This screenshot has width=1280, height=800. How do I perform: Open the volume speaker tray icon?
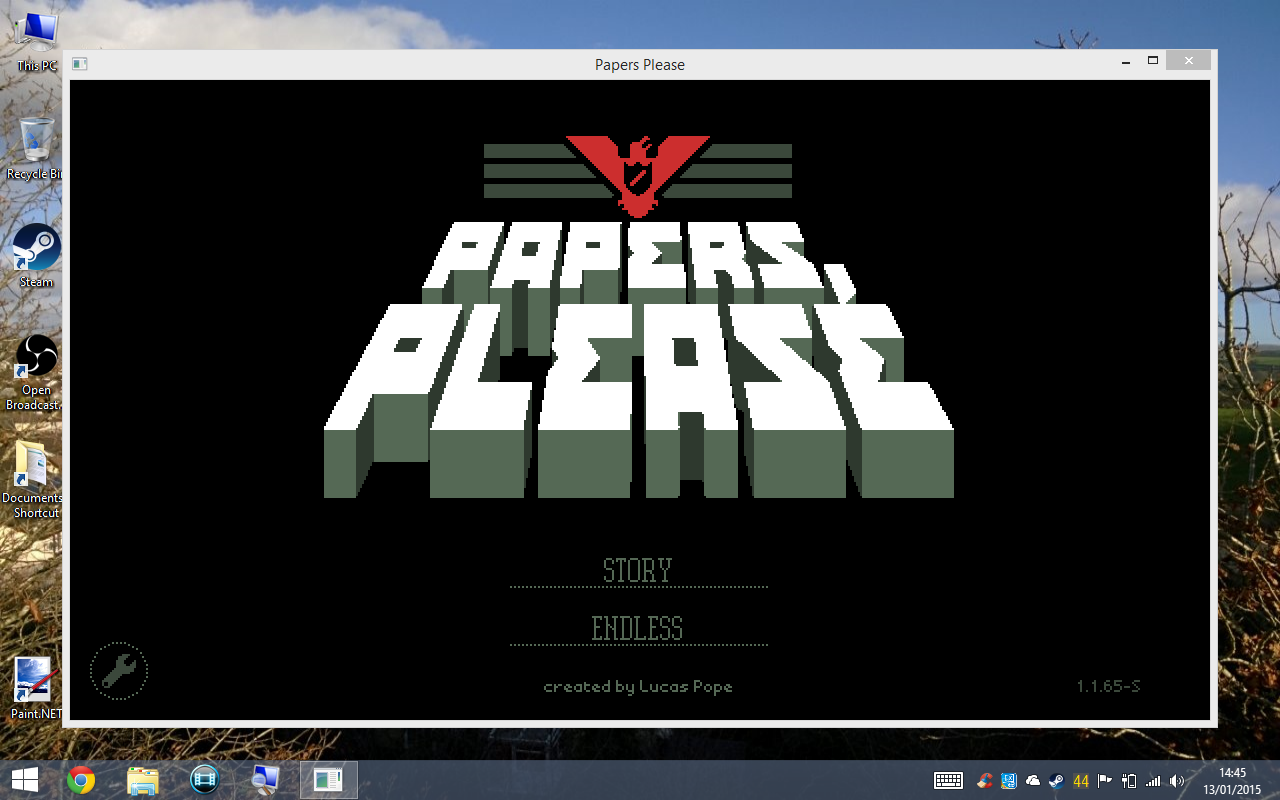pyautogui.click(x=1177, y=781)
